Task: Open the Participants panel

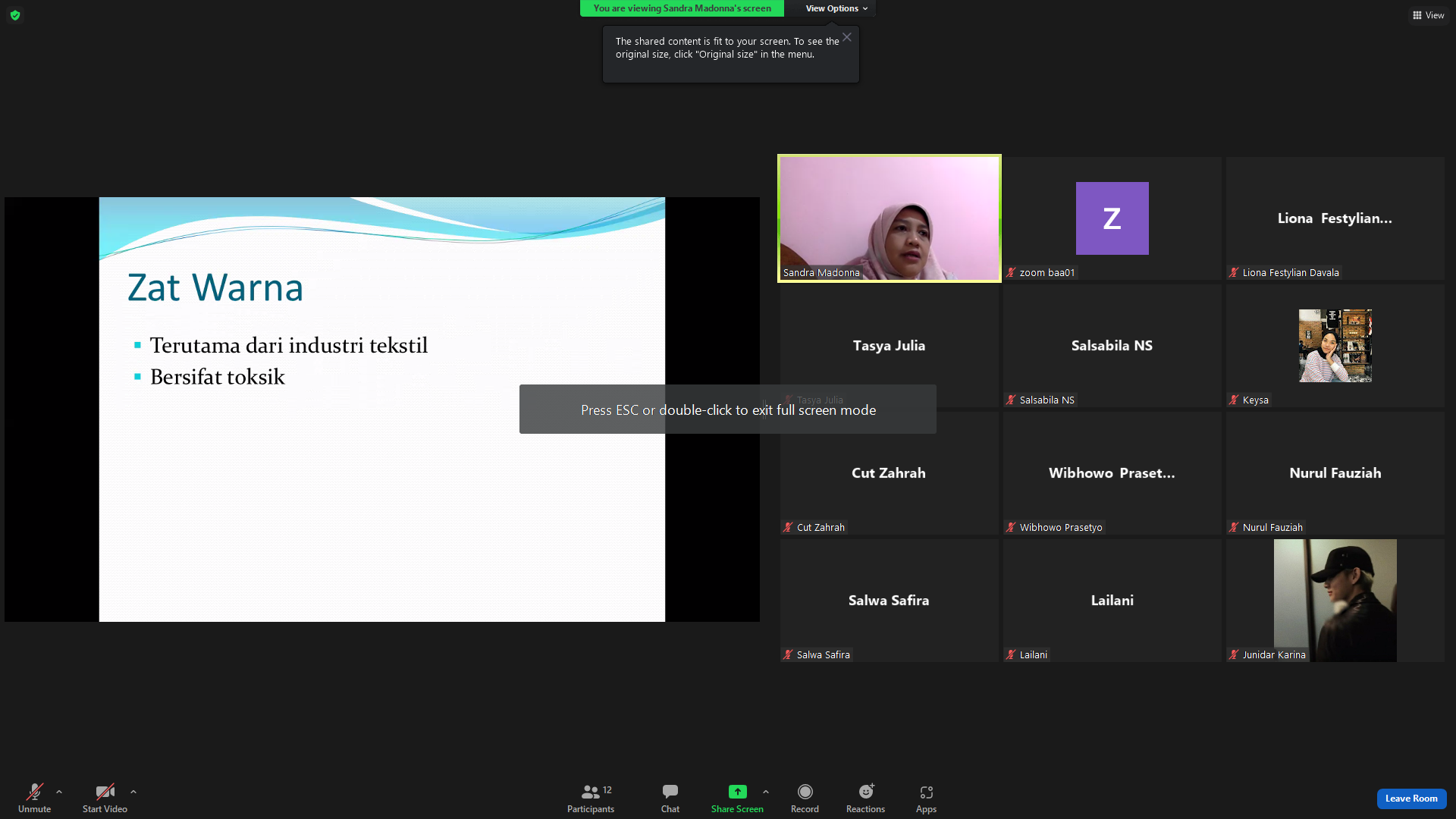Action: 591,798
